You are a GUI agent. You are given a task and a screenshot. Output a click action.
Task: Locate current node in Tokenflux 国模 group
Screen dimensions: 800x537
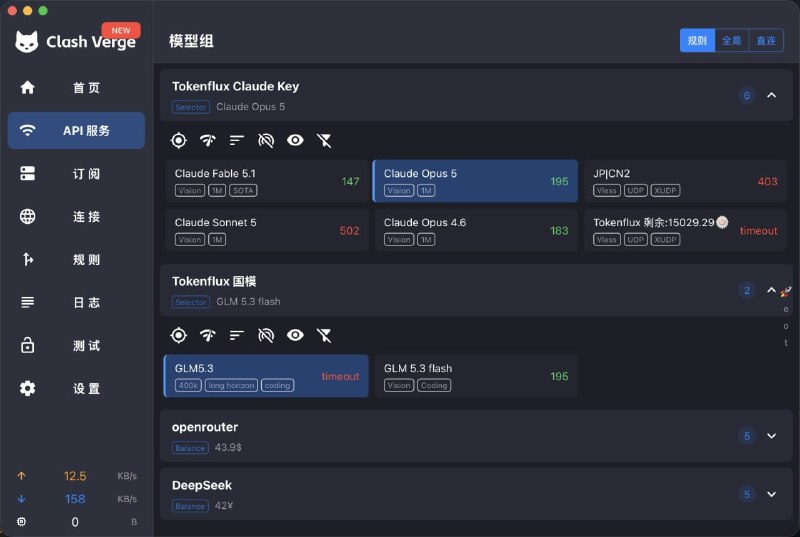[179, 335]
